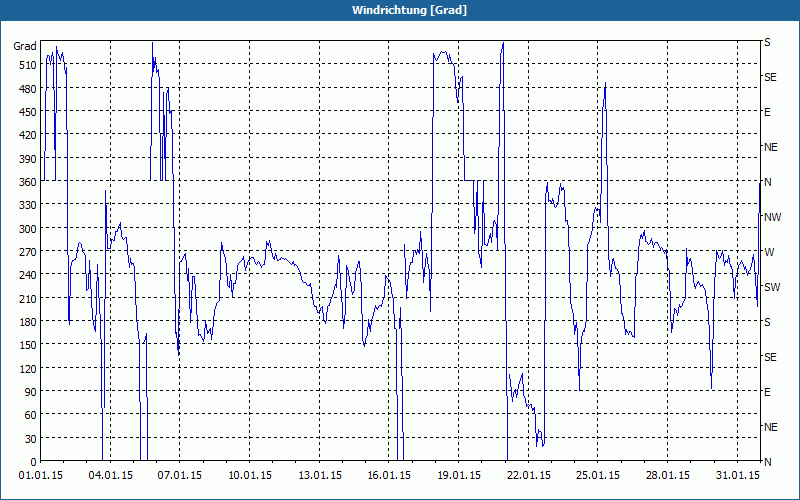The width and height of the screenshot is (800, 500).
Task: Select the 25.01.15 date label
Action: [x=598, y=476]
